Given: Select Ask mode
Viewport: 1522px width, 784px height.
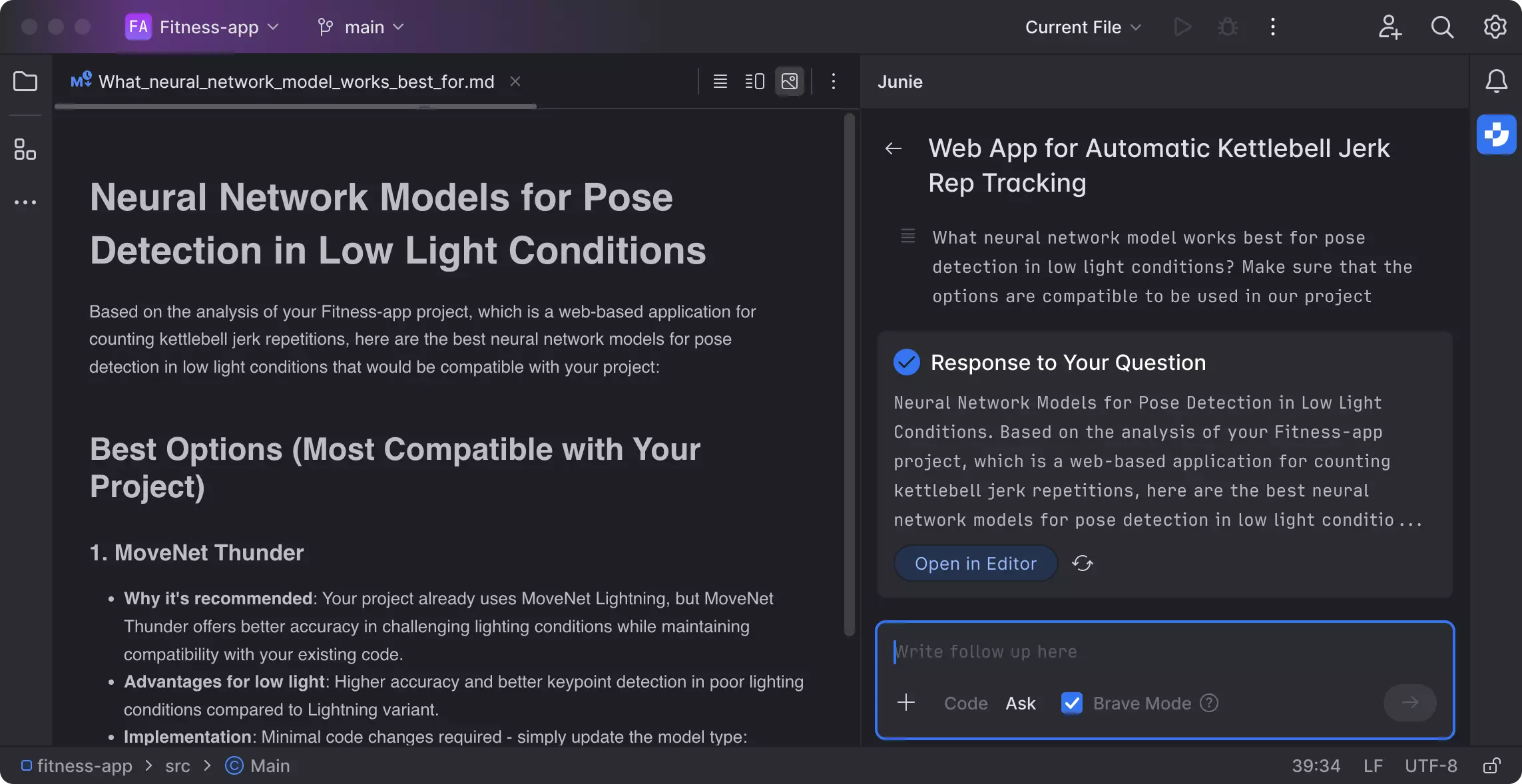Looking at the screenshot, I should (x=1021, y=703).
